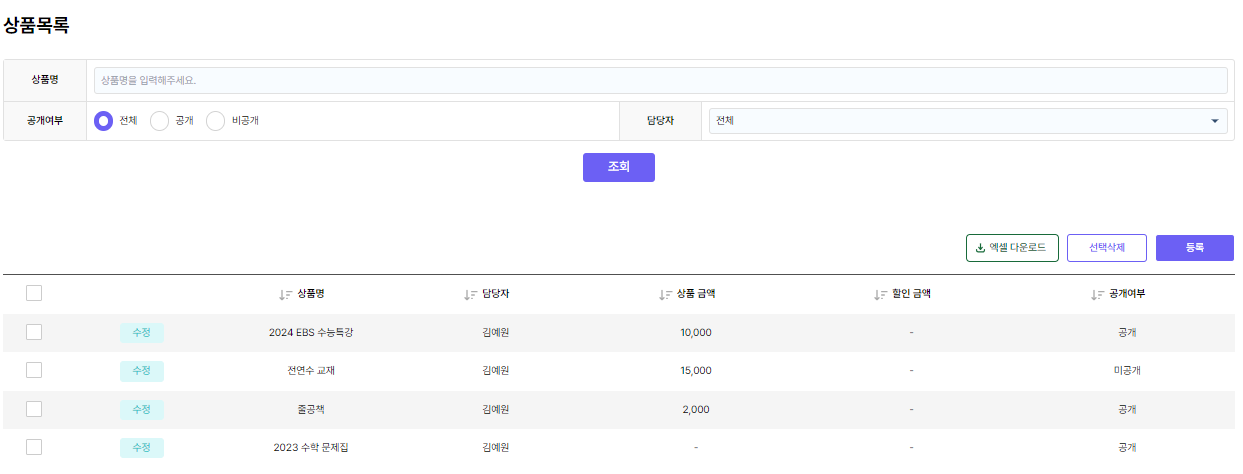Select the 비공개 radio option
The height and width of the screenshot is (474, 1243).
pyautogui.click(x=215, y=121)
